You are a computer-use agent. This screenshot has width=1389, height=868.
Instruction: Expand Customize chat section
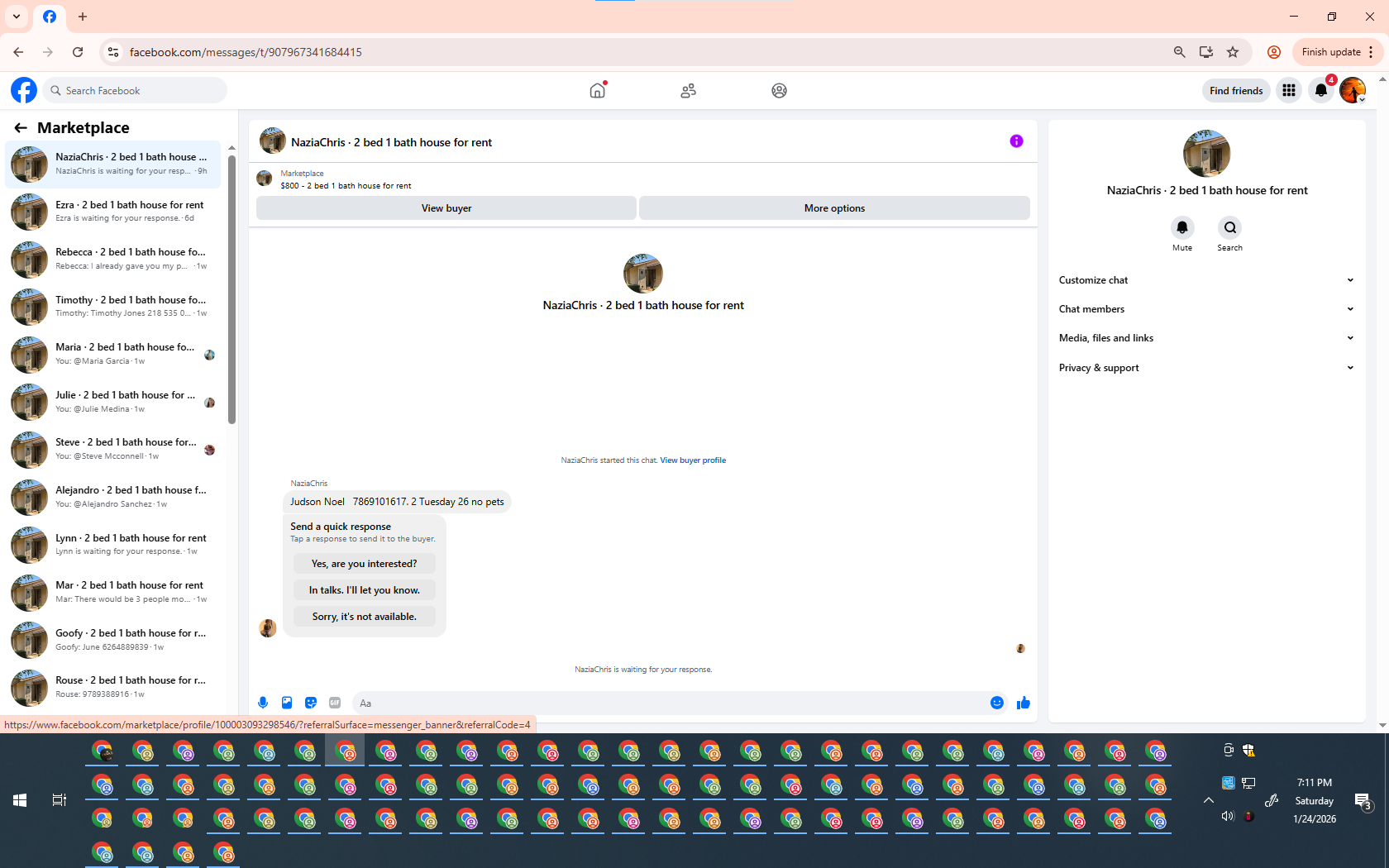[1206, 280]
